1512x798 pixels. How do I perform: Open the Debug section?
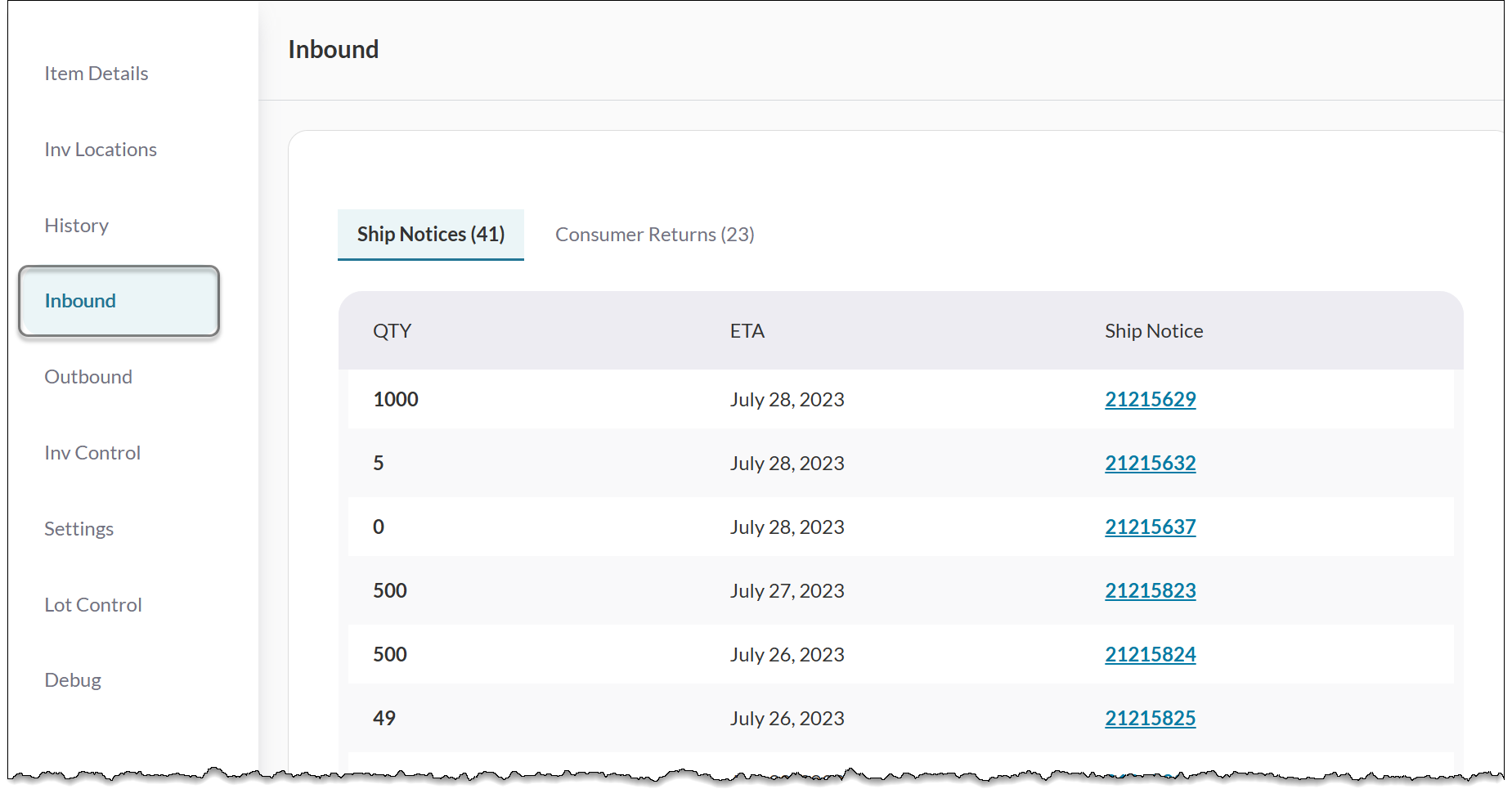pos(72,680)
